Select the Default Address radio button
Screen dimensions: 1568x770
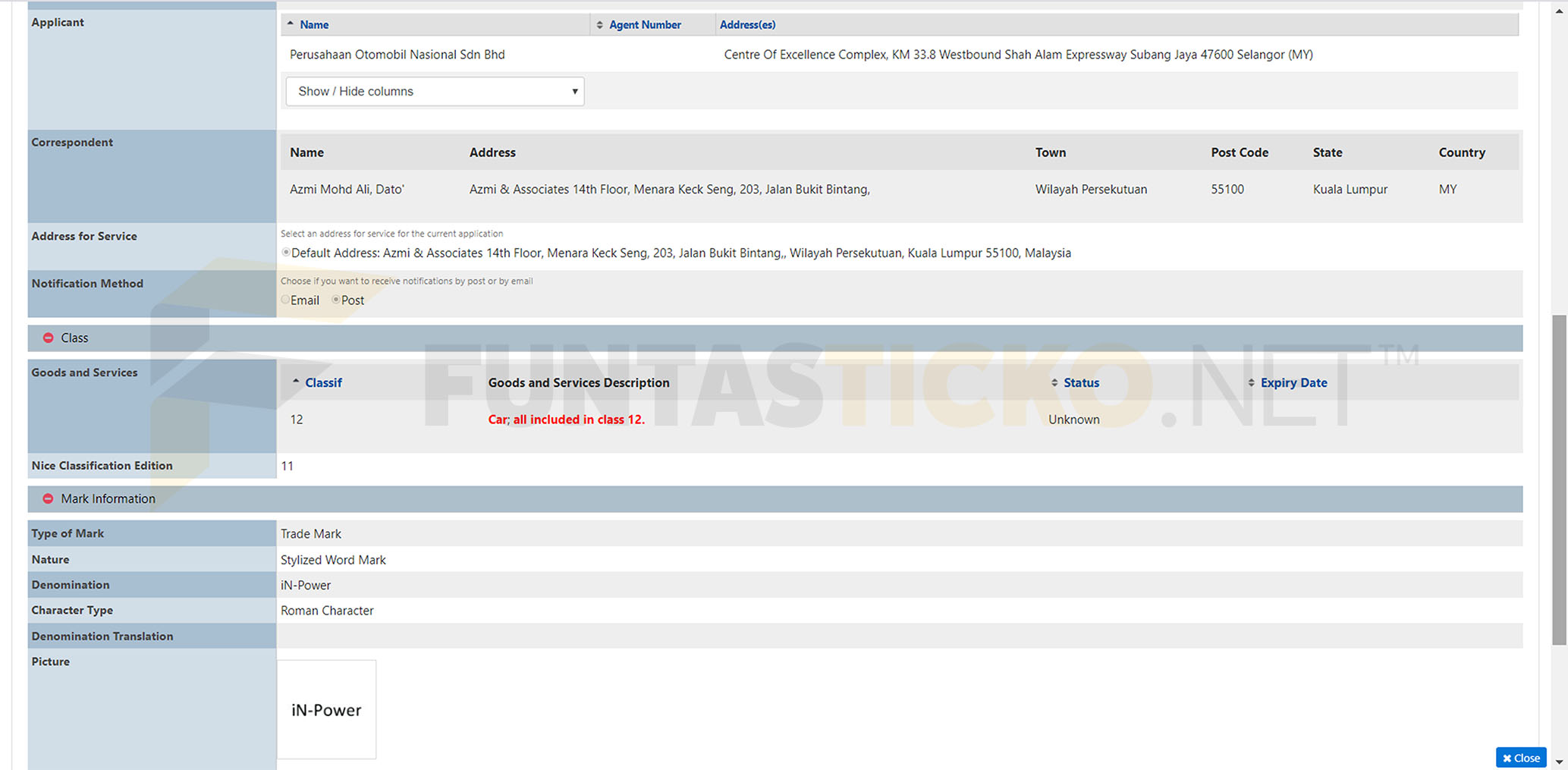[285, 253]
